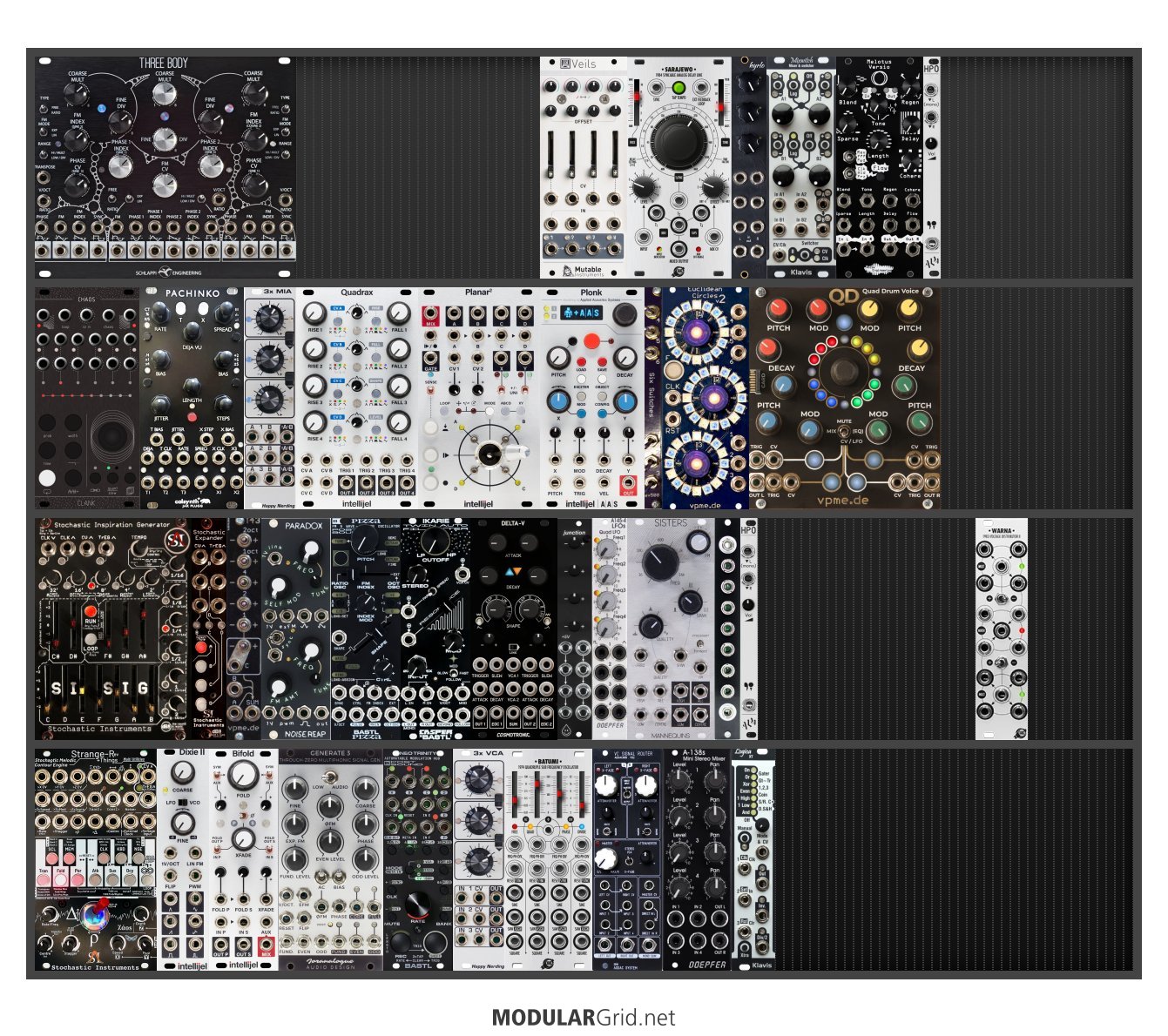Select the Delta-V module by Cosmotronic
The image size is (1168, 1036).
coord(514,629)
